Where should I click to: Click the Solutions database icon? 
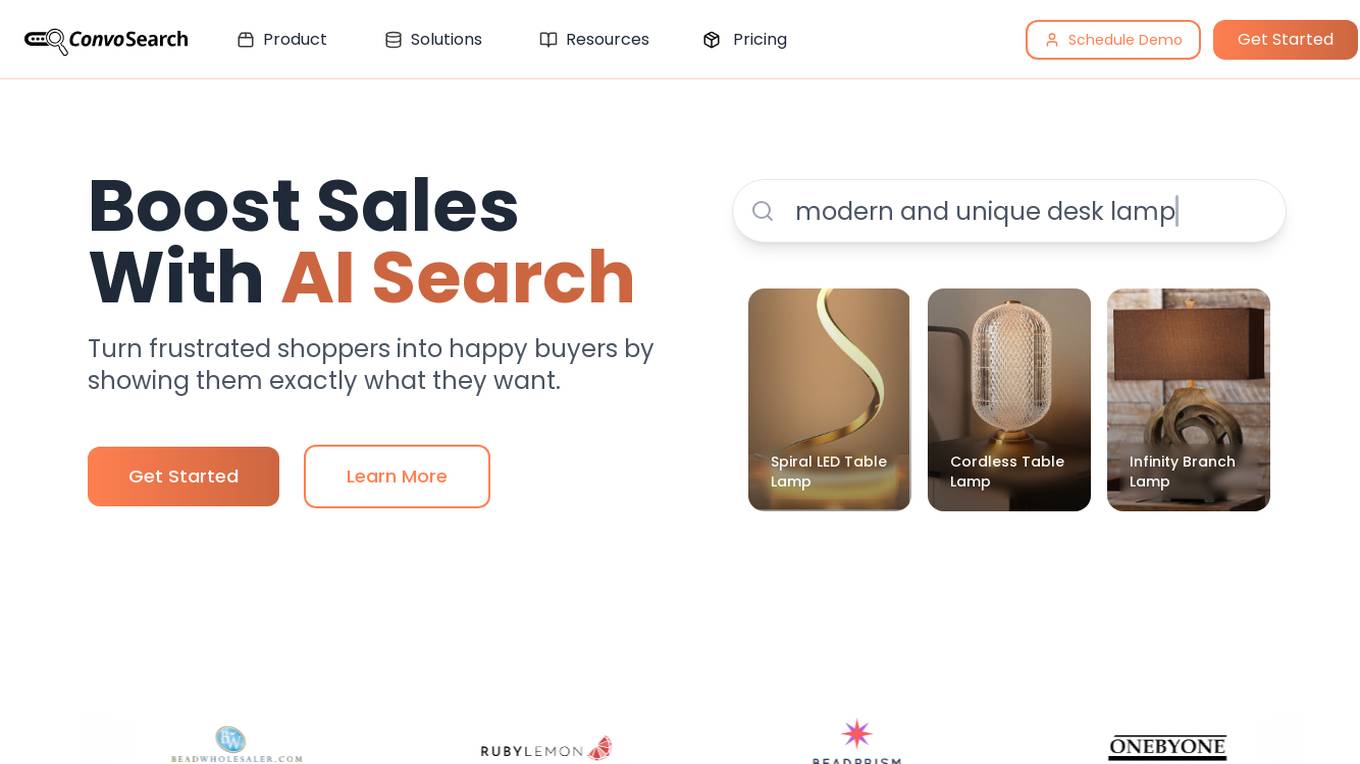(x=393, y=40)
